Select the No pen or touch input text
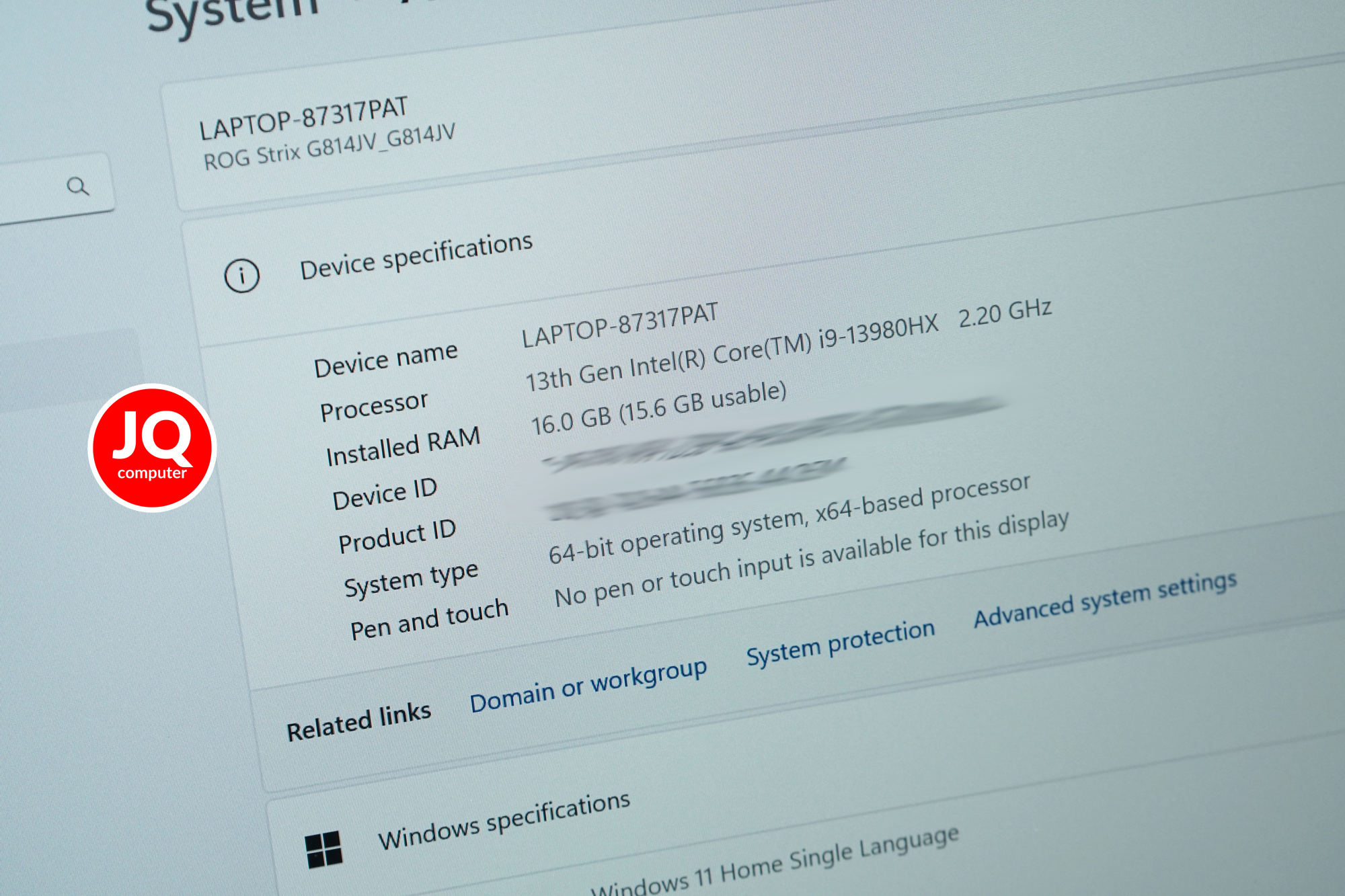Image resolution: width=1345 pixels, height=896 pixels. (812, 558)
